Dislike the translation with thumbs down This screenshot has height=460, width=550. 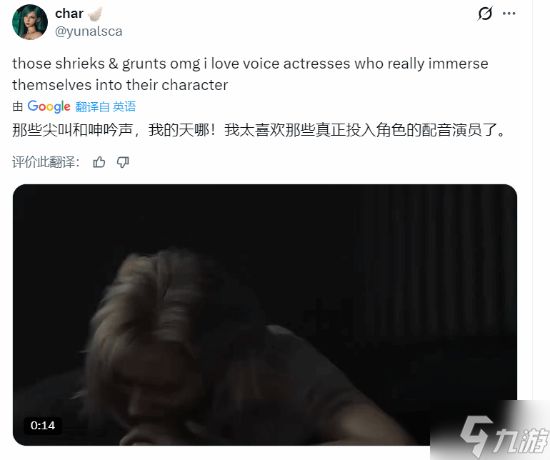coord(123,162)
